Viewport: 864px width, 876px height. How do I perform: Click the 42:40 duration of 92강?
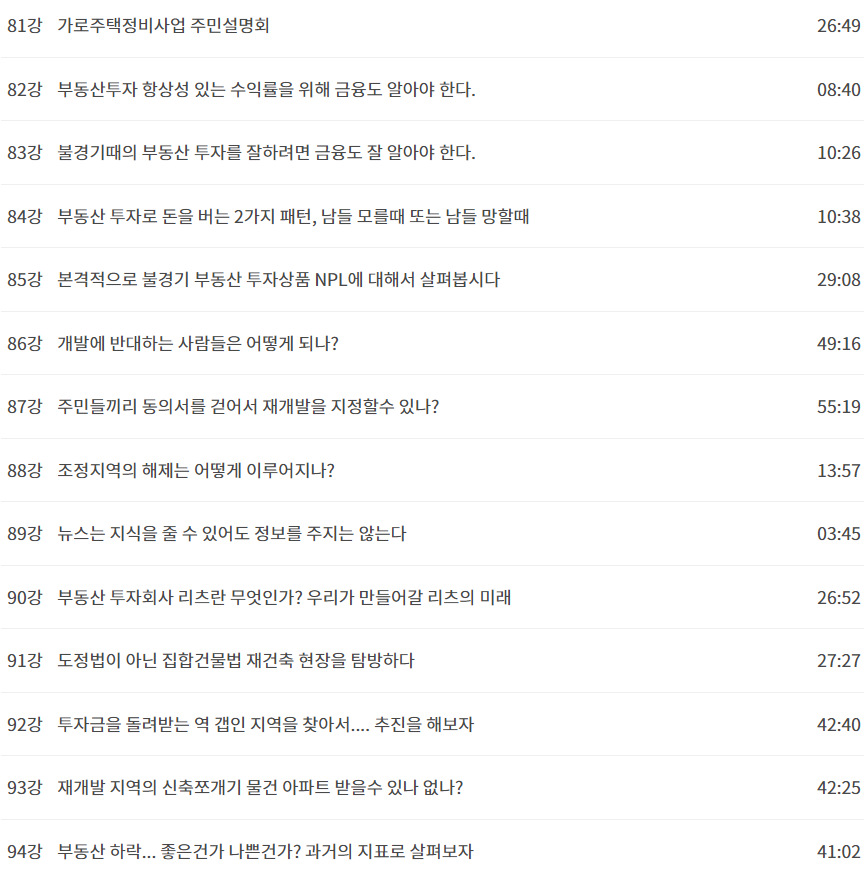point(838,724)
